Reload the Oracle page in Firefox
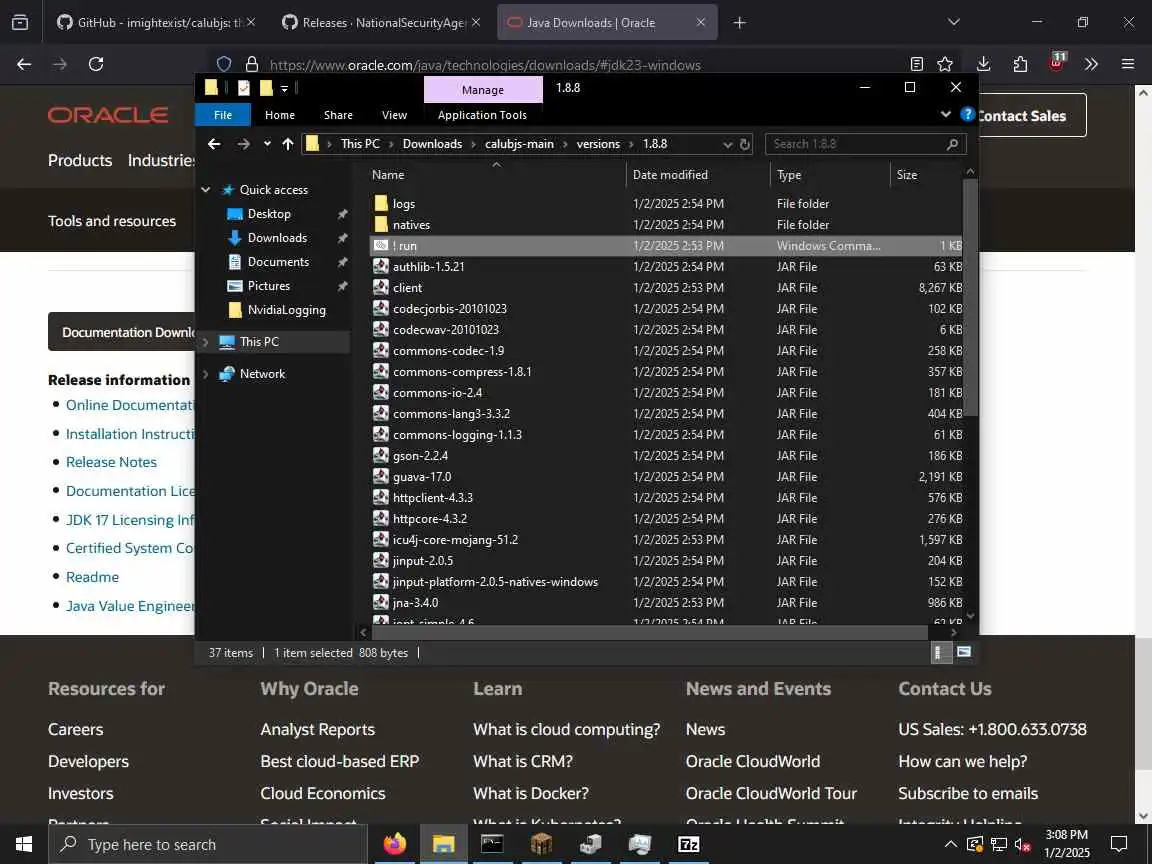This screenshot has height=864, width=1152. (x=96, y=64)
